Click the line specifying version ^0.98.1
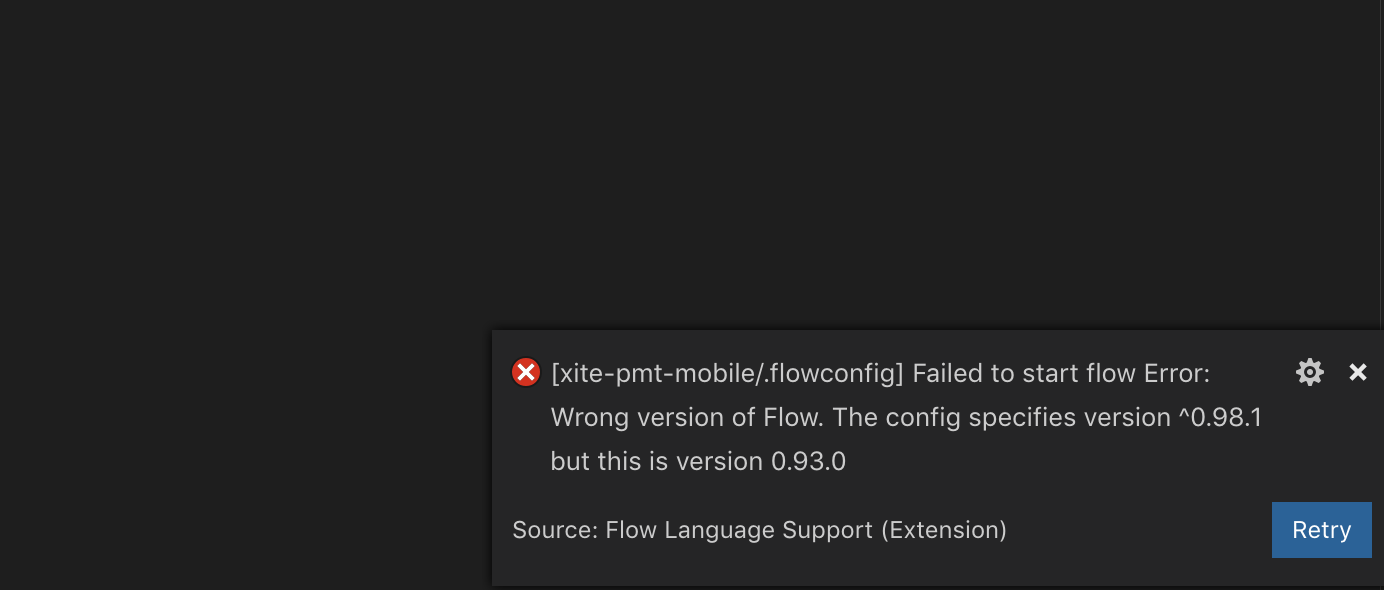Screen dimensions: 1384x590 [x=905, y=417]
